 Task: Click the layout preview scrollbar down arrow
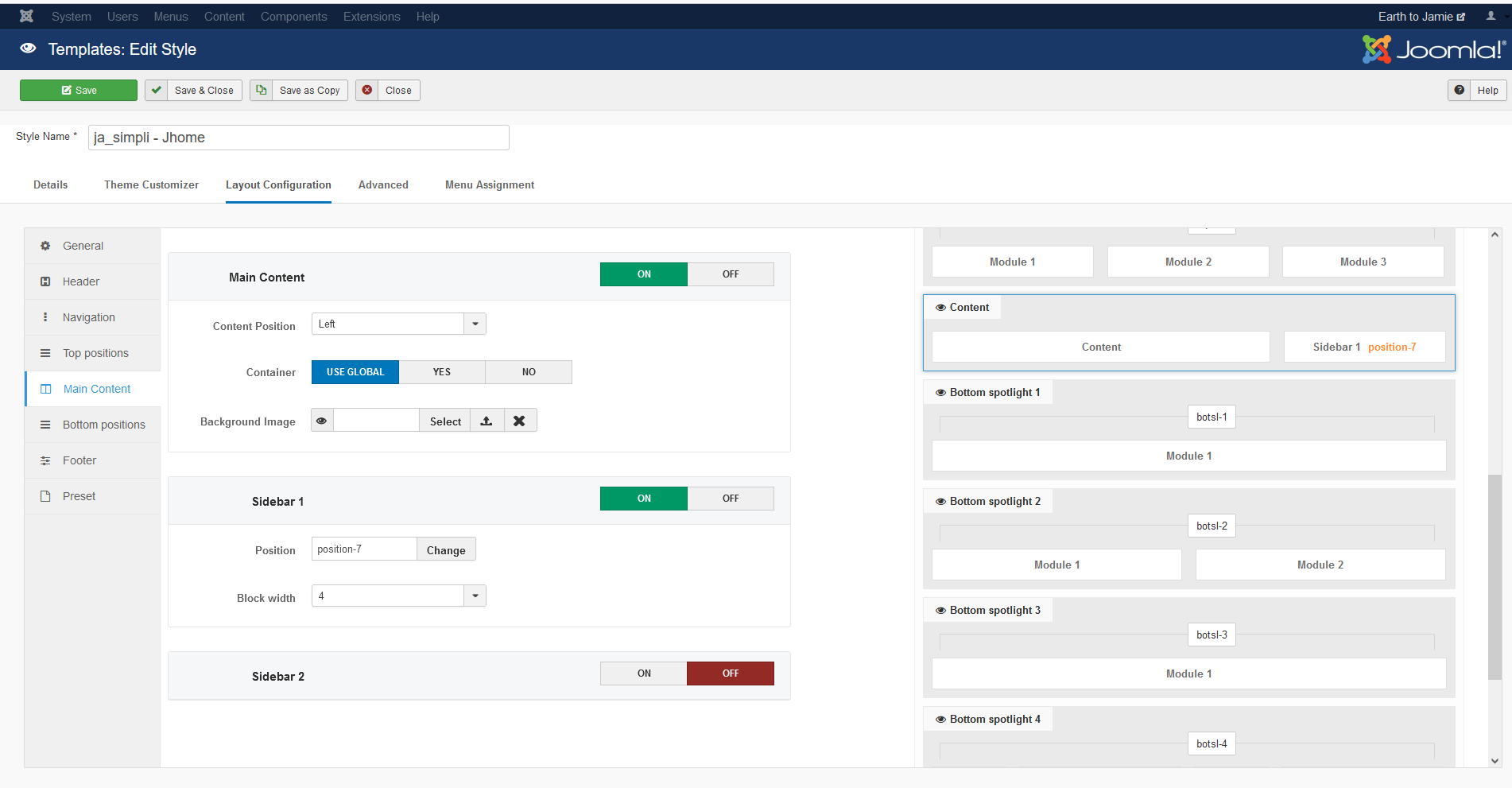[1495, 760]
